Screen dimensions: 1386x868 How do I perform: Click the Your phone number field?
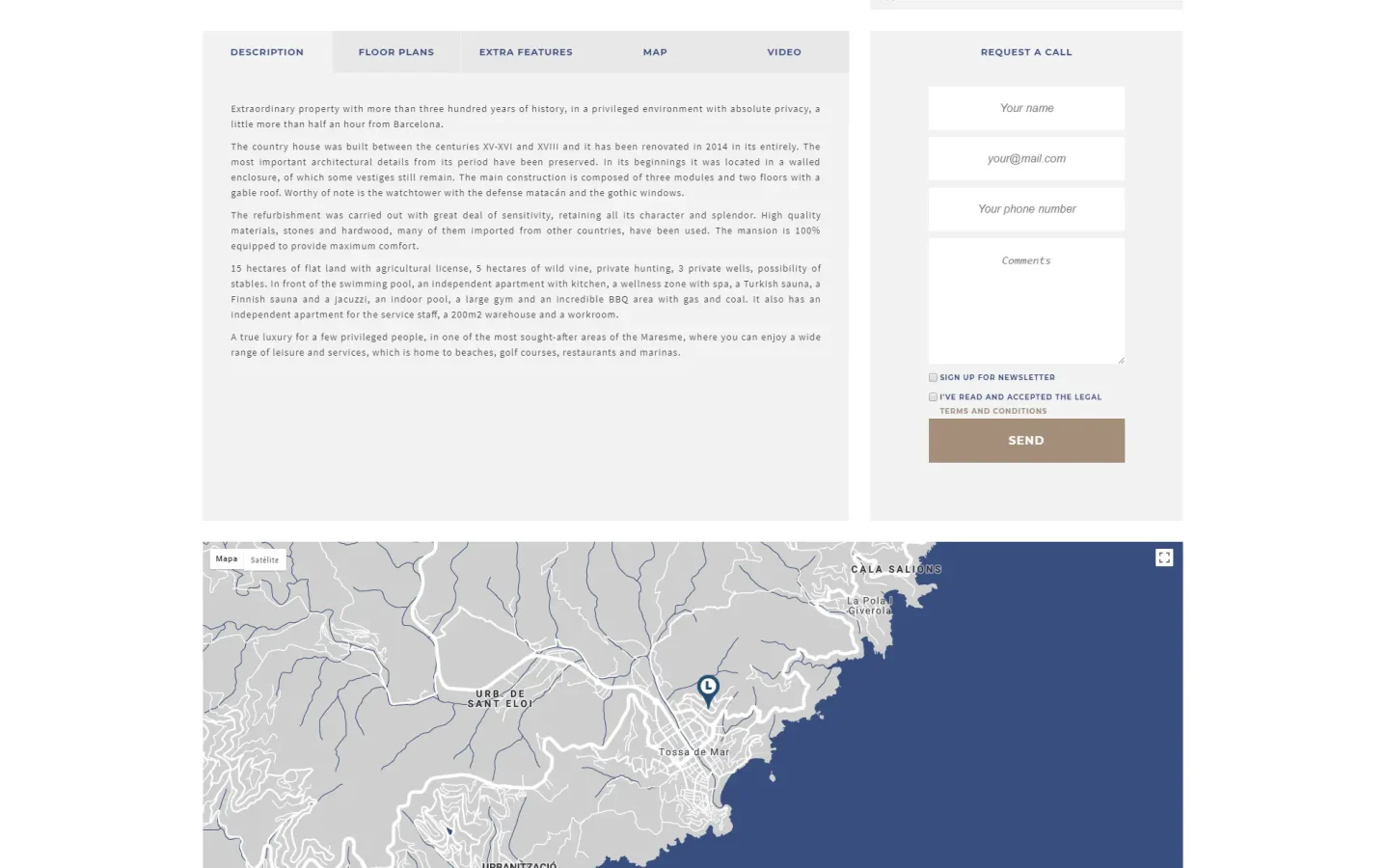coord(1025,209)
